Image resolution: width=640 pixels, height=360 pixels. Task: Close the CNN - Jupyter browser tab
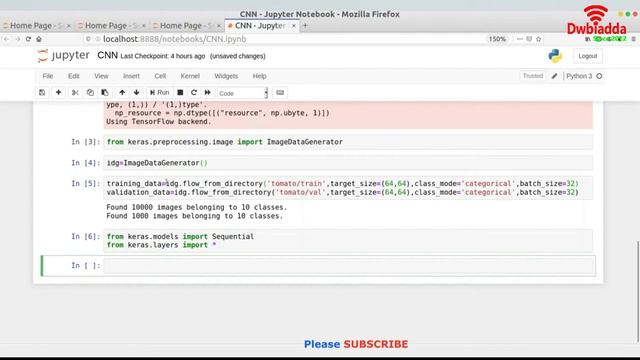point(293,25)
